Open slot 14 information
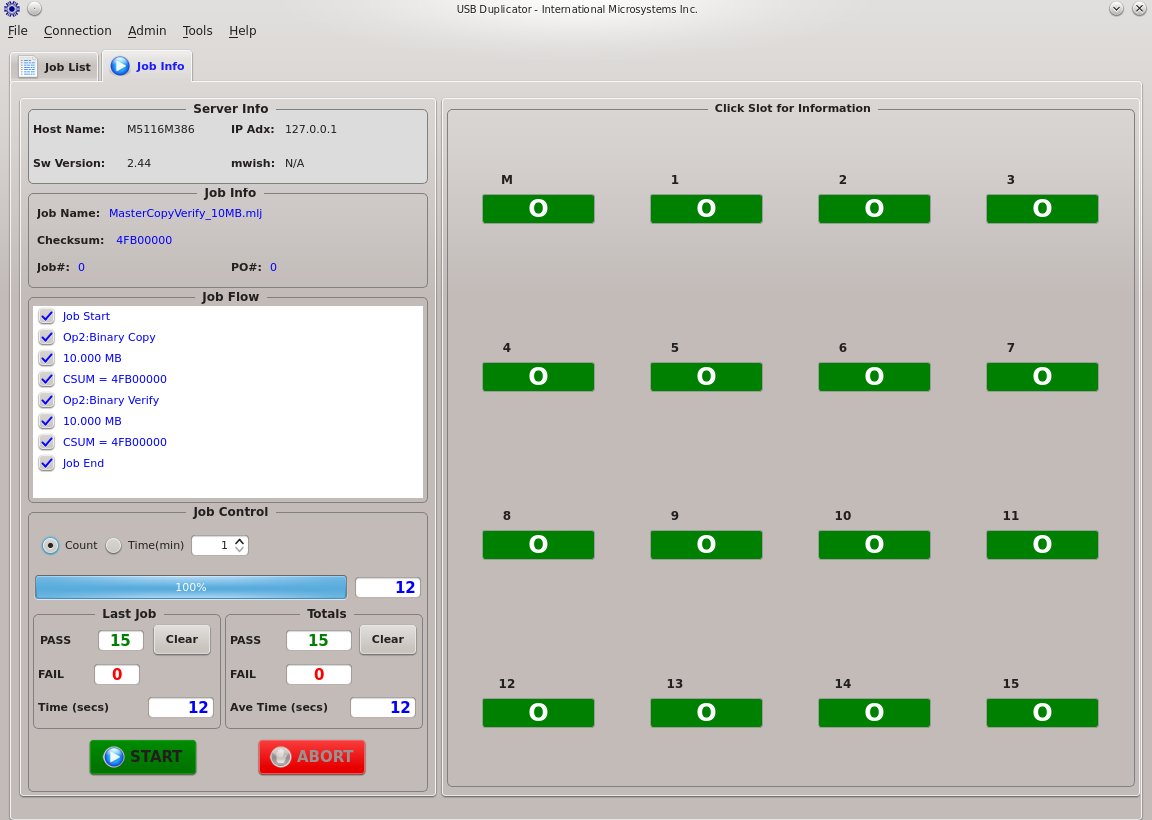 point(874,713)
